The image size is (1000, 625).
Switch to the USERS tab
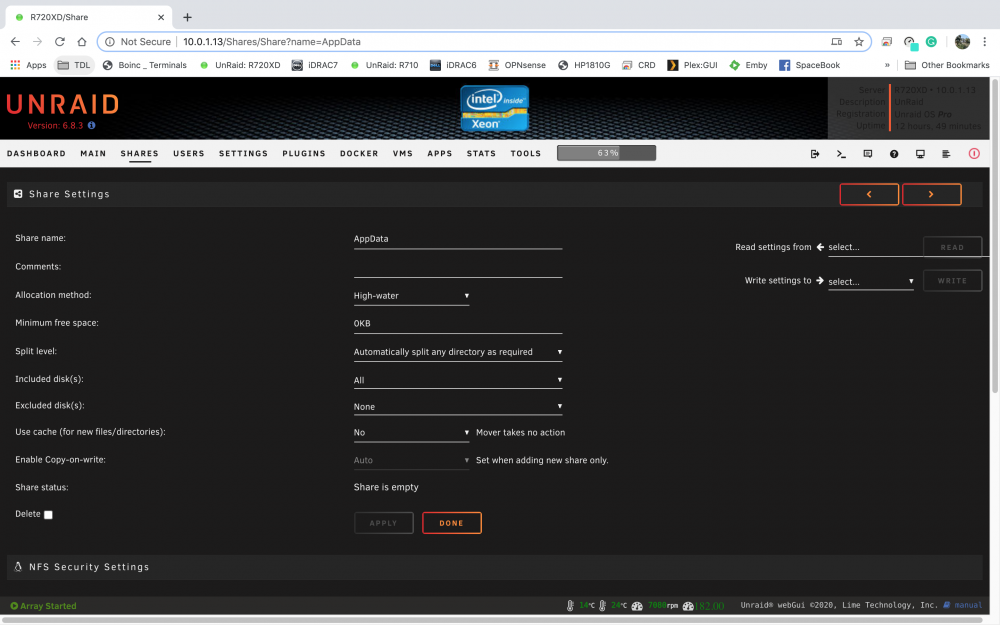tap(189, 154)
